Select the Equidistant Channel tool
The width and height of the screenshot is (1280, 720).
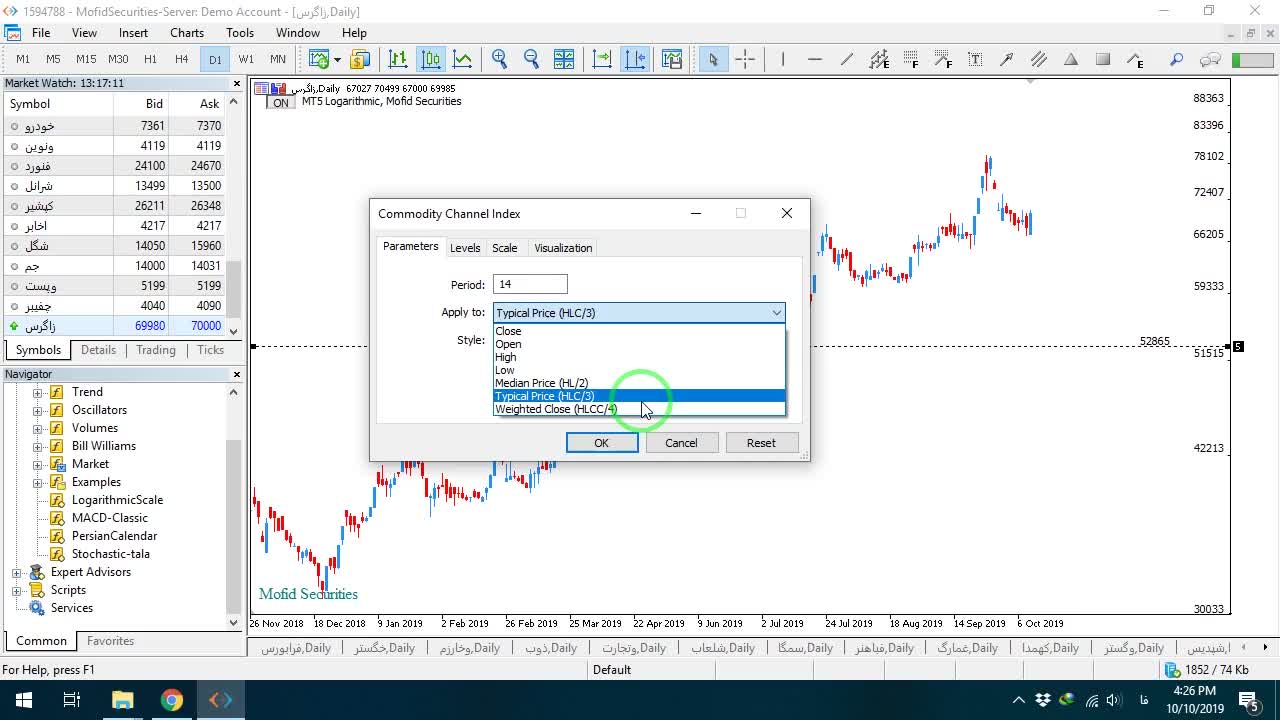point(879,59)
